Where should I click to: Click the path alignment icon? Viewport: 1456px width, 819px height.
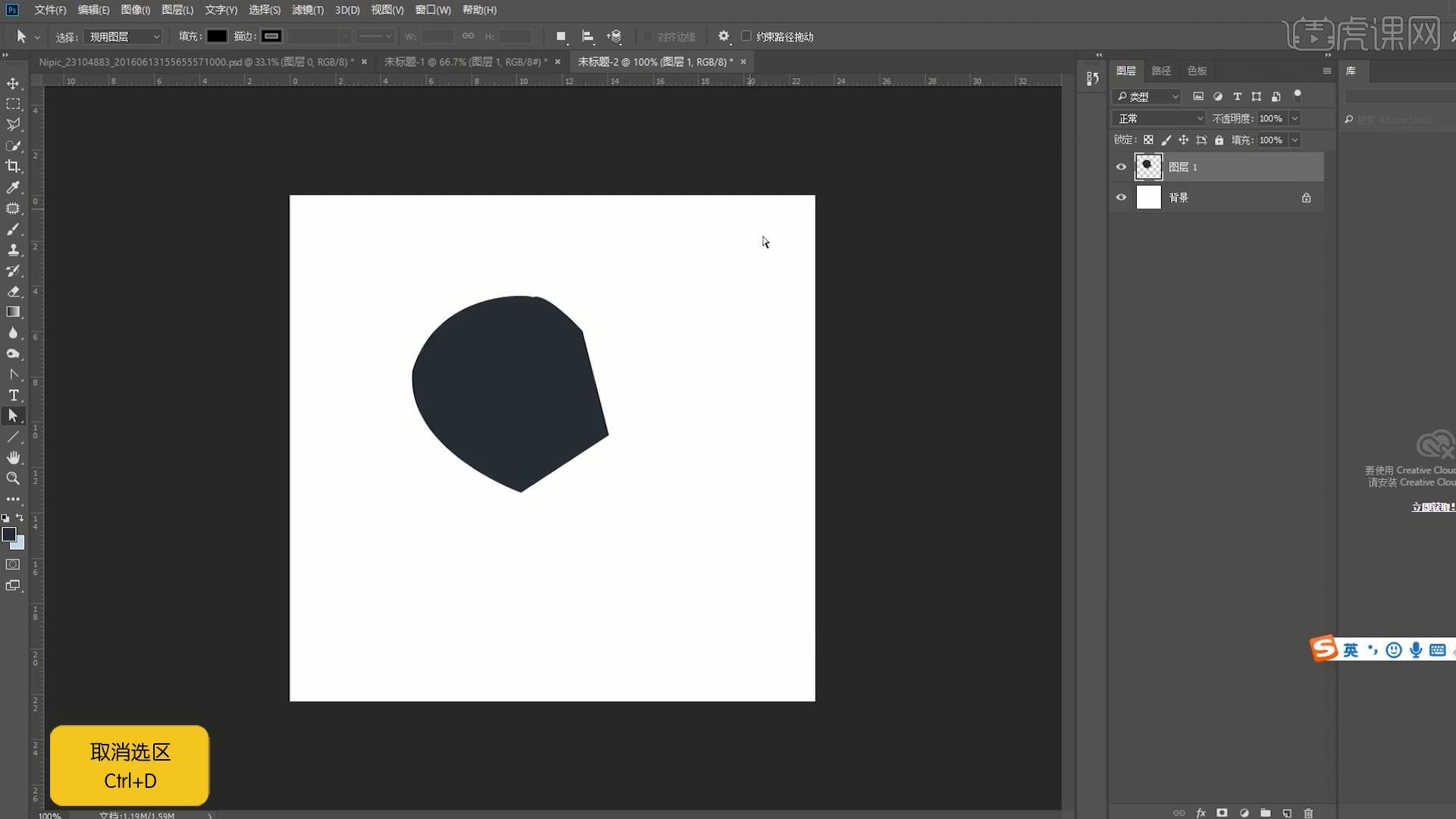tap(587, 36)
